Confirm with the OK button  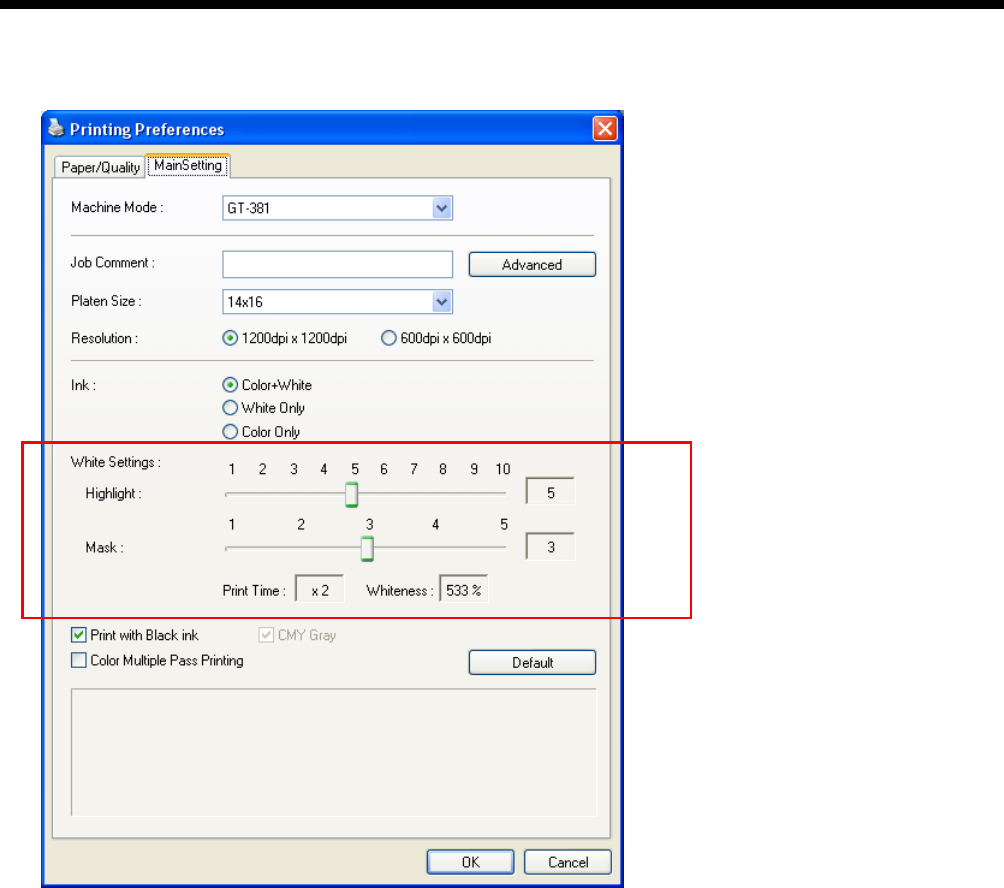tap(470, 862)
